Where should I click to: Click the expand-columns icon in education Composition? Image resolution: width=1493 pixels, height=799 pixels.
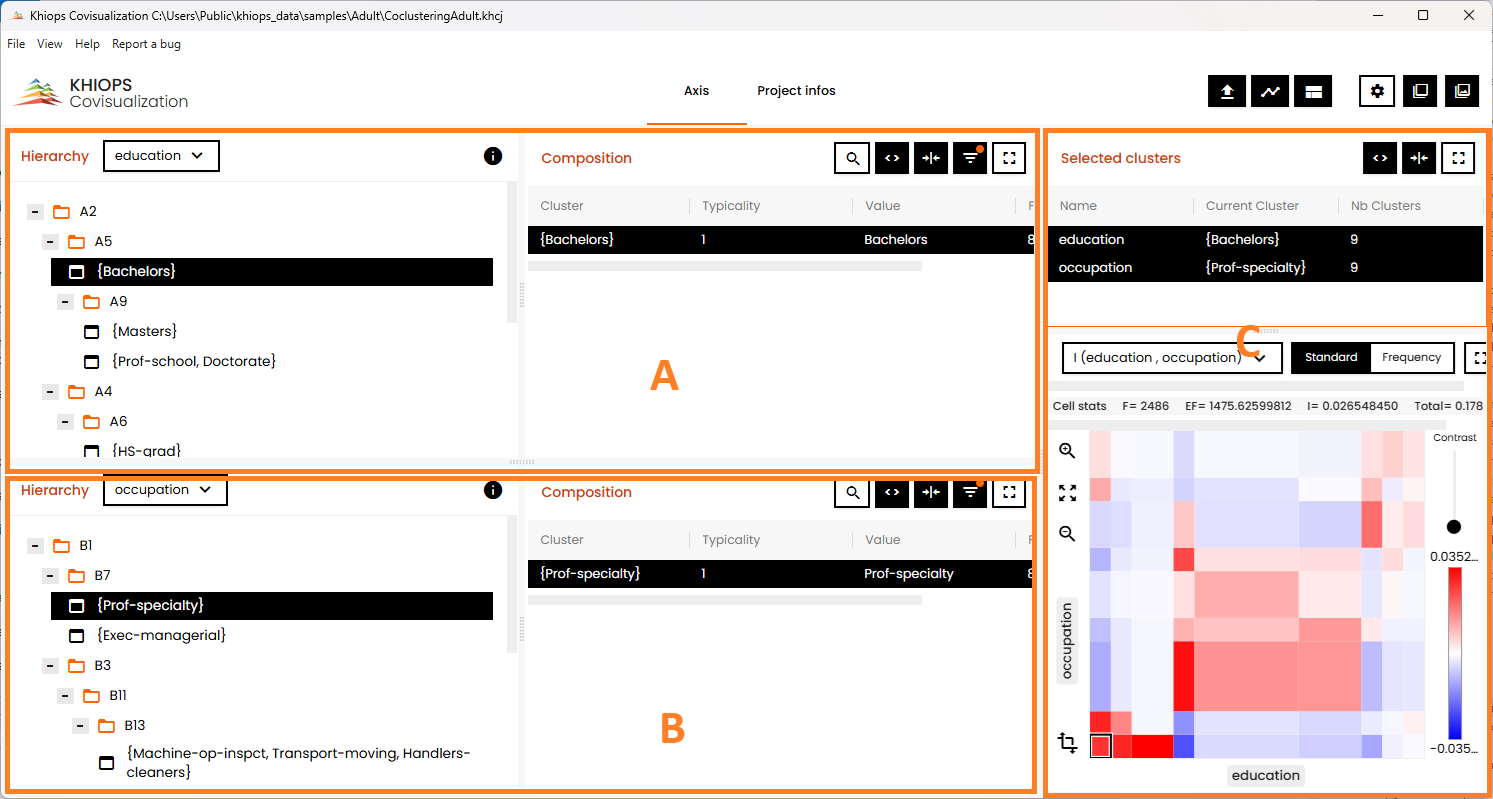pyautogui.click(x=892, y=158)
